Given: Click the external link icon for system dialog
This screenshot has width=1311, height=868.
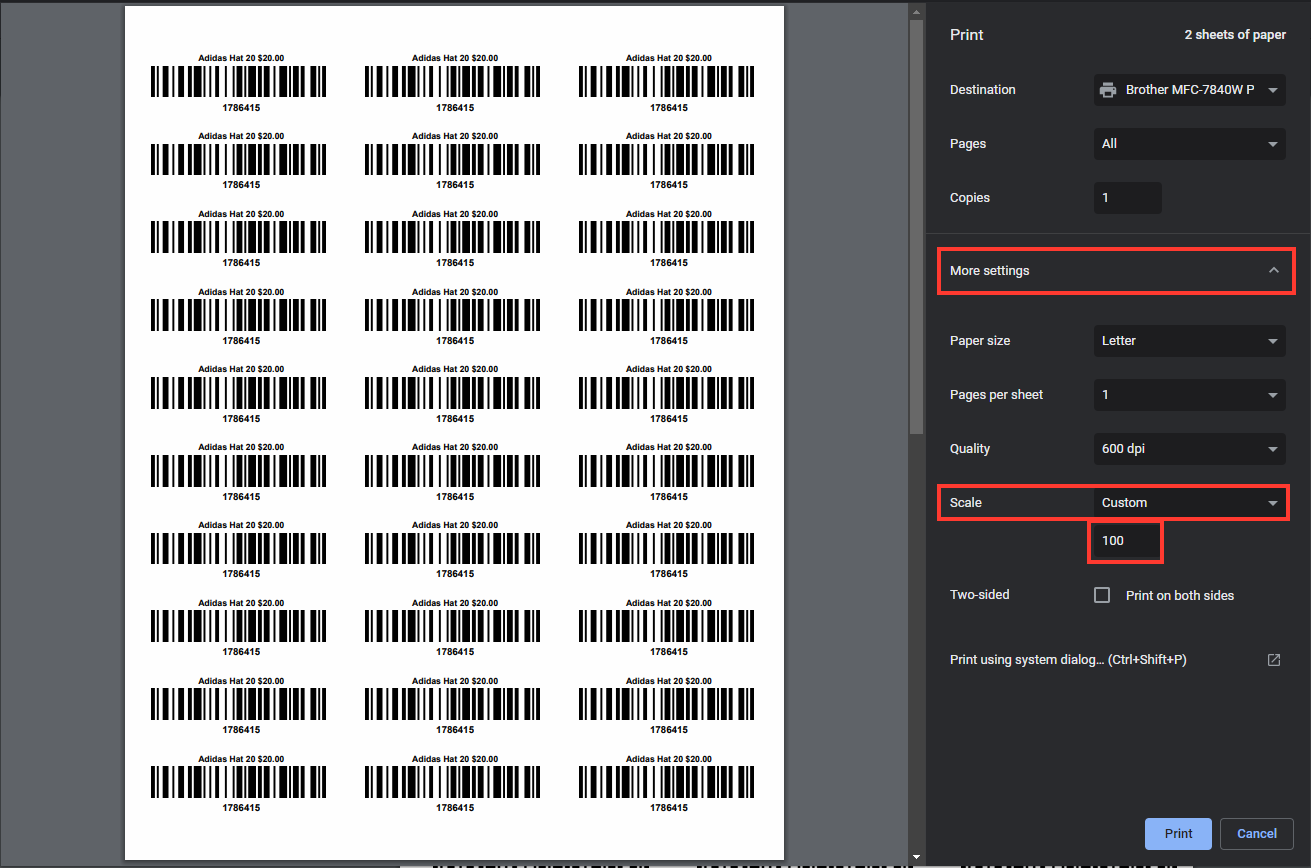Looking at the screenshot, I should coord(1273,659).
